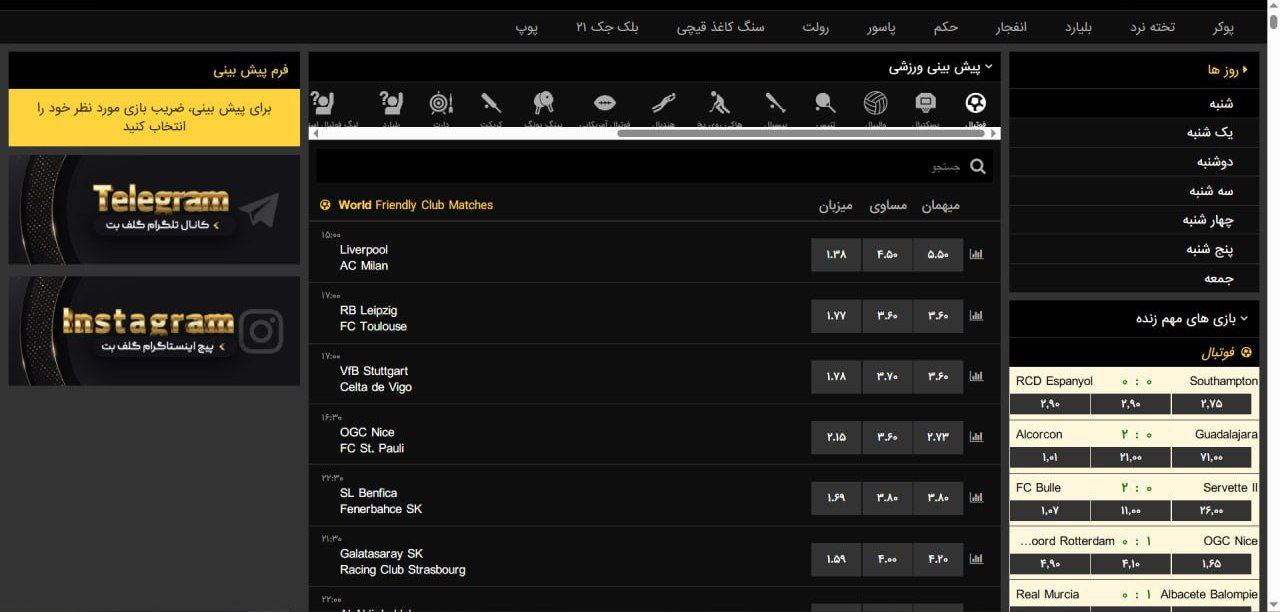This screenshot has width=1280, height=612.
Task: Pick OGC Nice live odds 1,65
Action: coord(1211,564)
